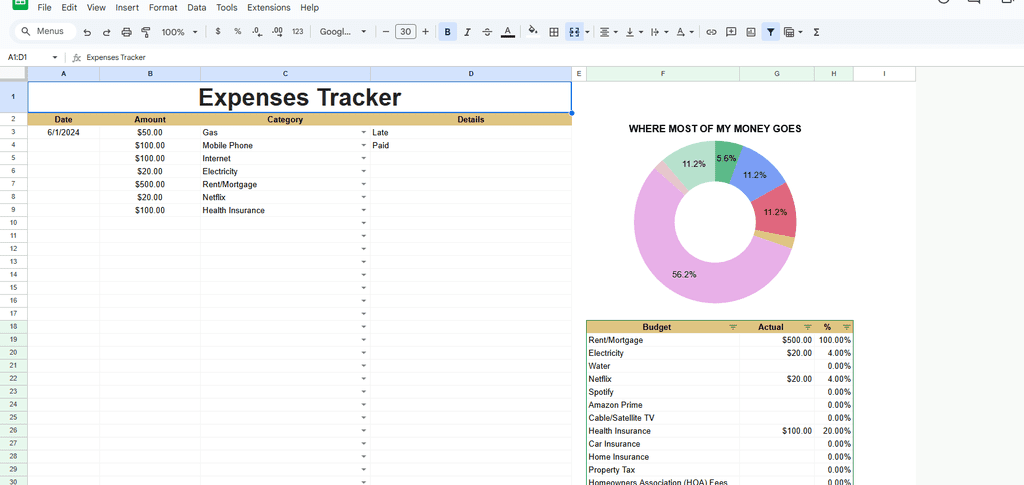Select the 6/1/2024 date cell
The image size is (1024, 485).
63,133
